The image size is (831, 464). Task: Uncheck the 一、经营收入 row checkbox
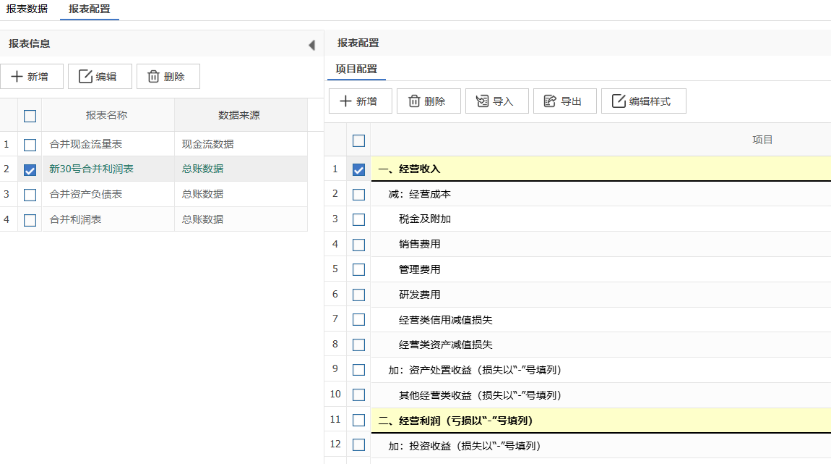[x=359, y=169]
